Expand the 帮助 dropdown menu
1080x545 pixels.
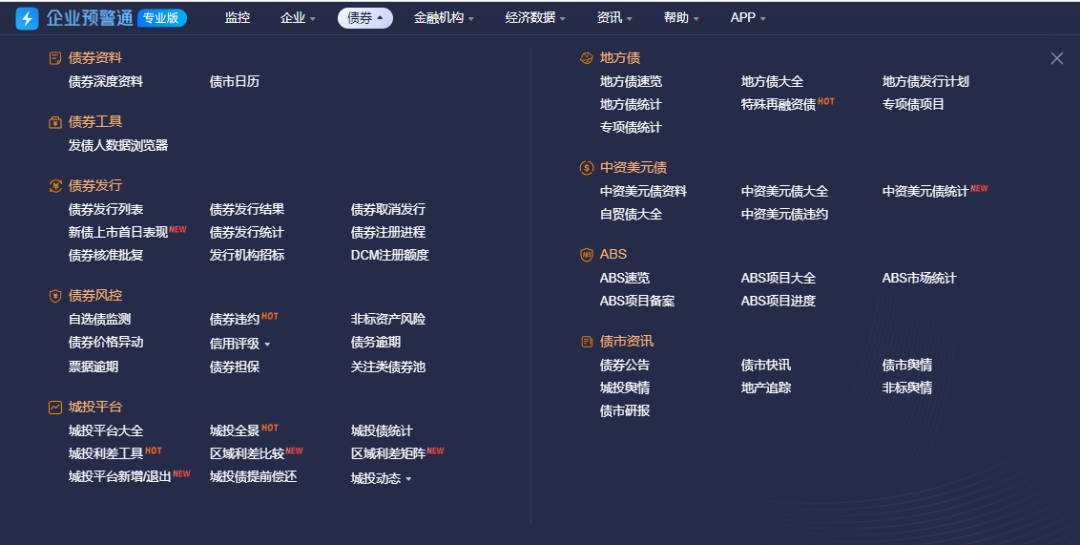(681, 18)
